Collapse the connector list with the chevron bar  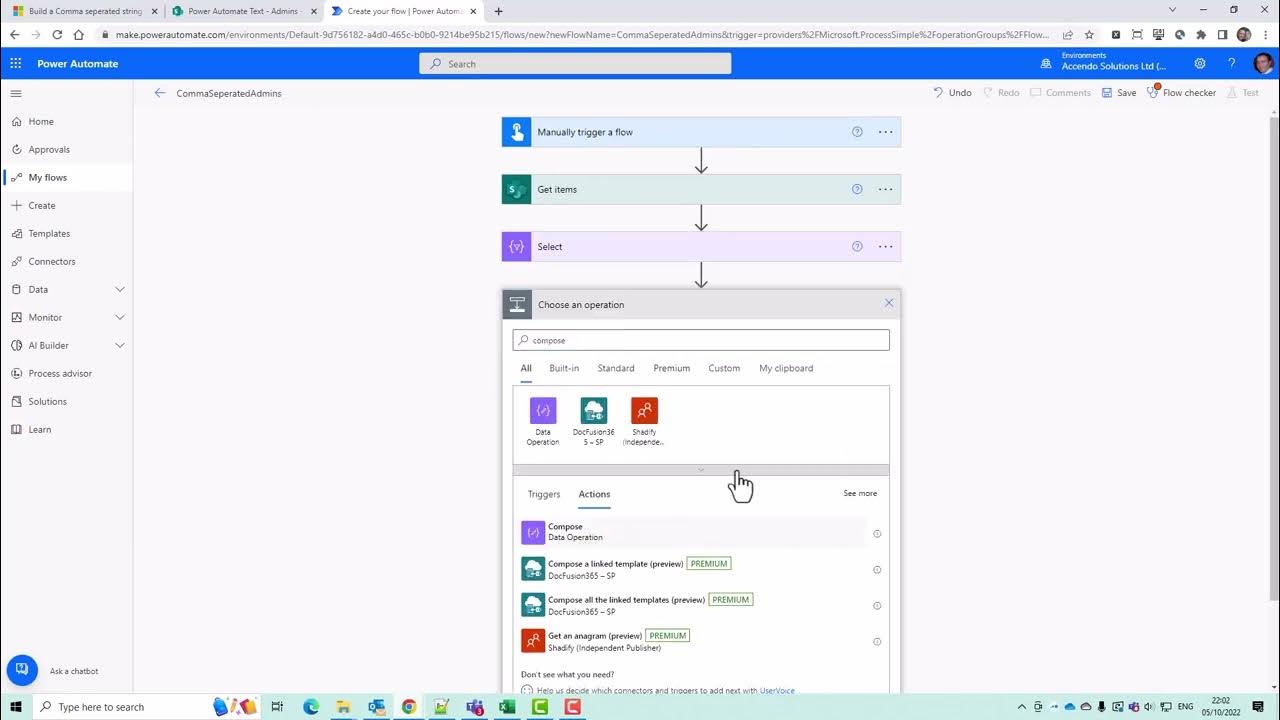coord(701,470)
